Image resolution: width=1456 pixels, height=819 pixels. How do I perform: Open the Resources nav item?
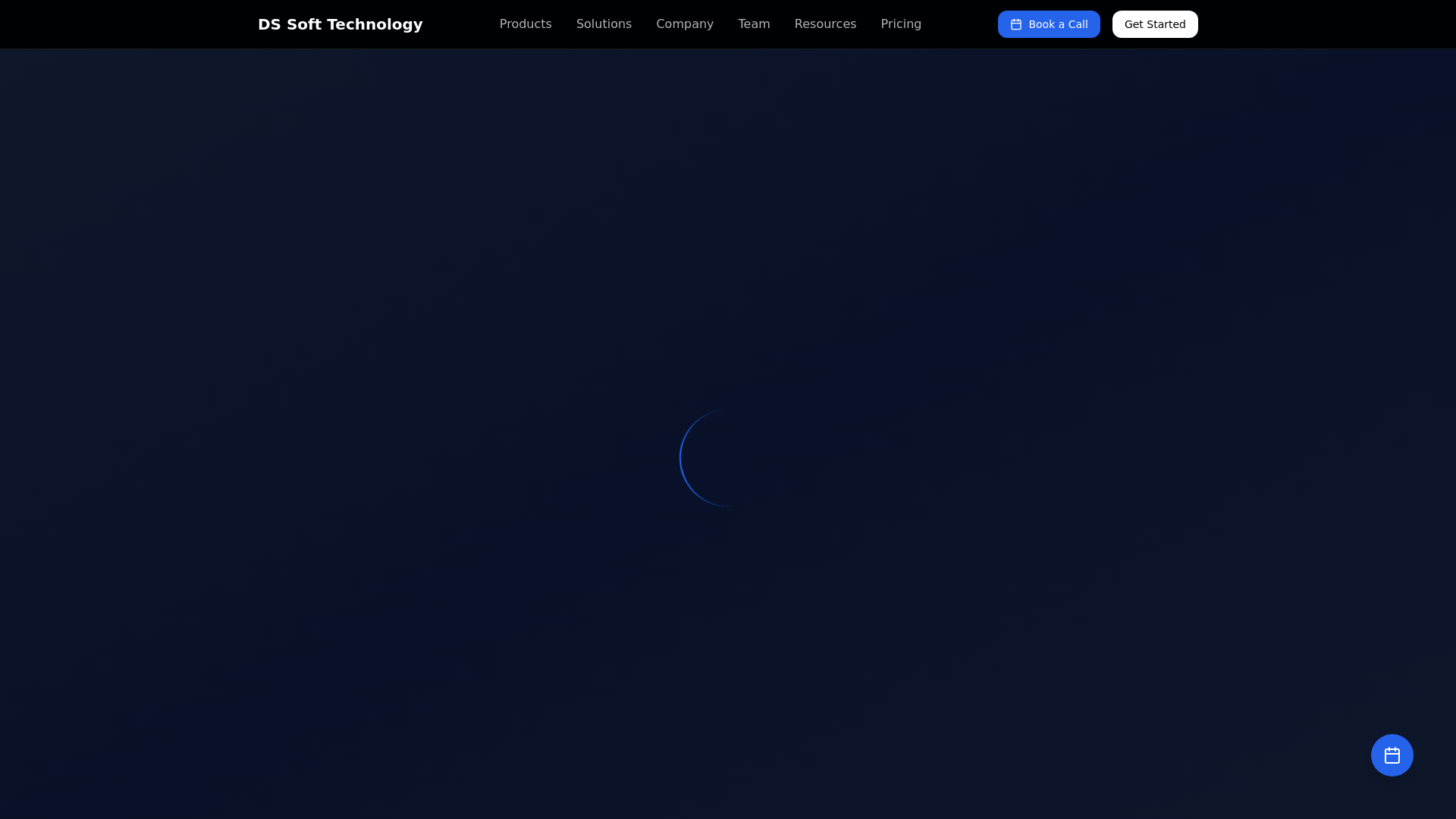tap(825, 24)
